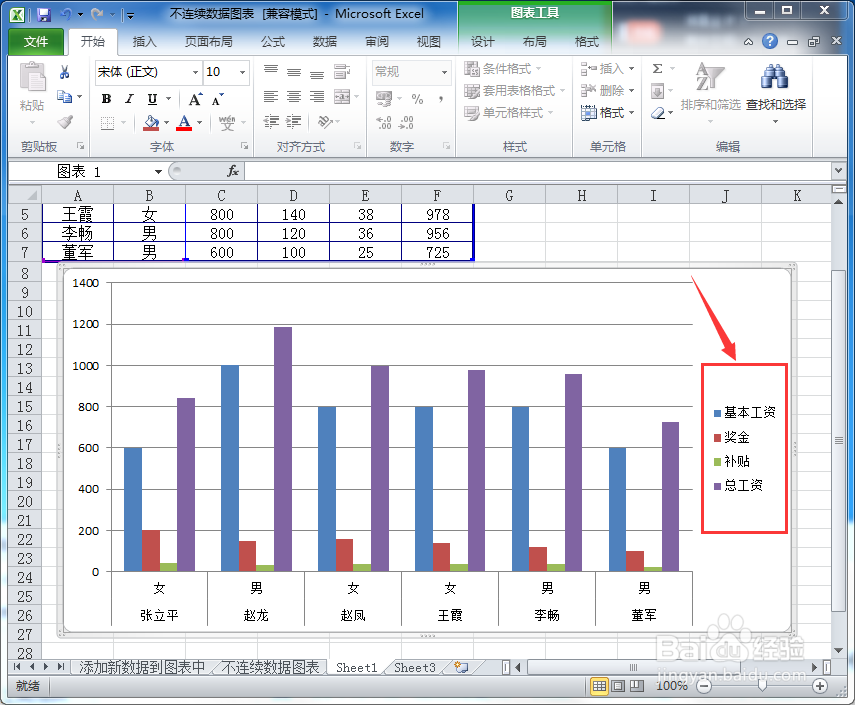This screenshot has width=855, height=705.
Task: Click the Clear eraser icon
Action: pos(658,113)
